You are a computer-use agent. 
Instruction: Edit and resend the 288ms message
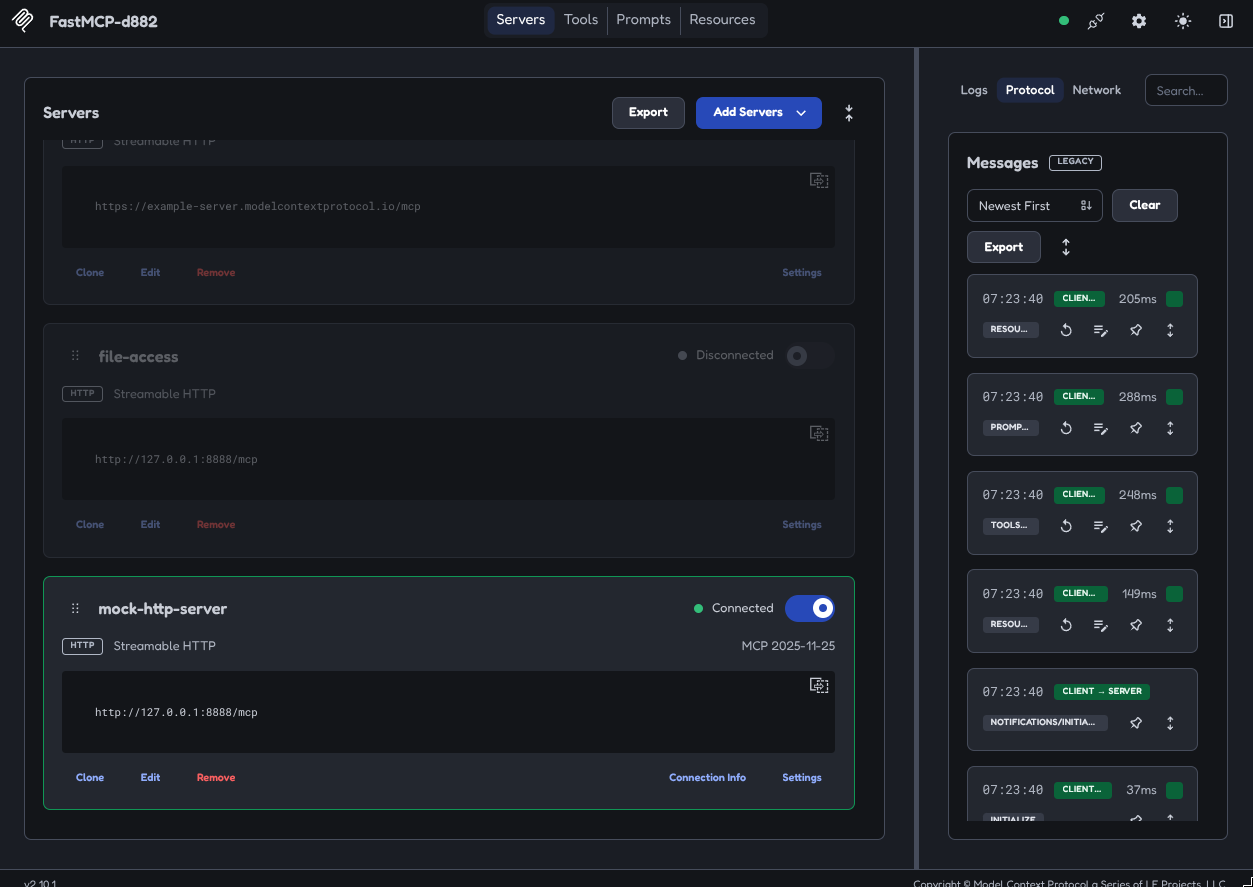pyautogui.click(x=1101, y=428)
